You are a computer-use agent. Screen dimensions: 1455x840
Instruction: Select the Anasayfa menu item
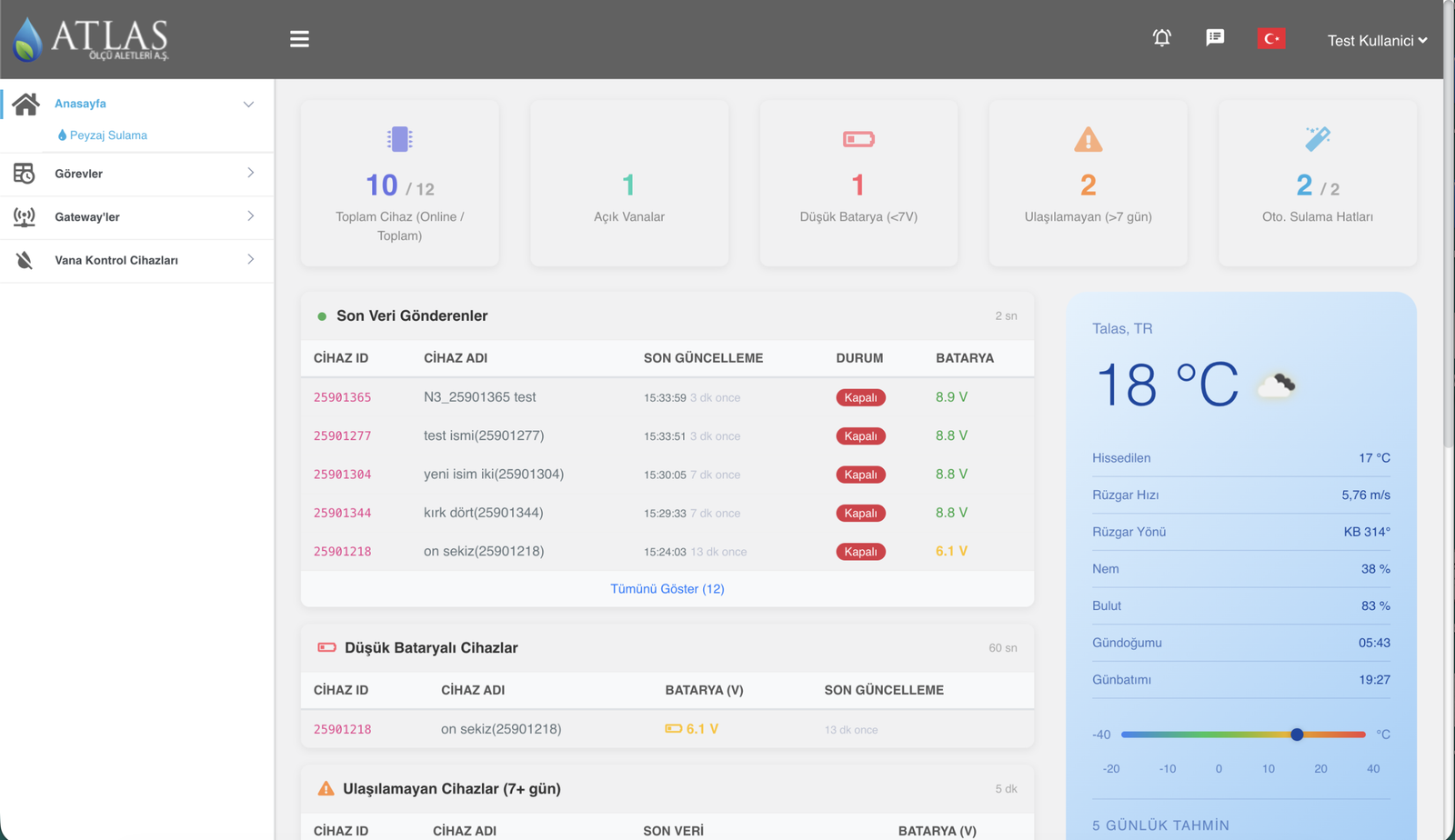click(x=80, y=104)
